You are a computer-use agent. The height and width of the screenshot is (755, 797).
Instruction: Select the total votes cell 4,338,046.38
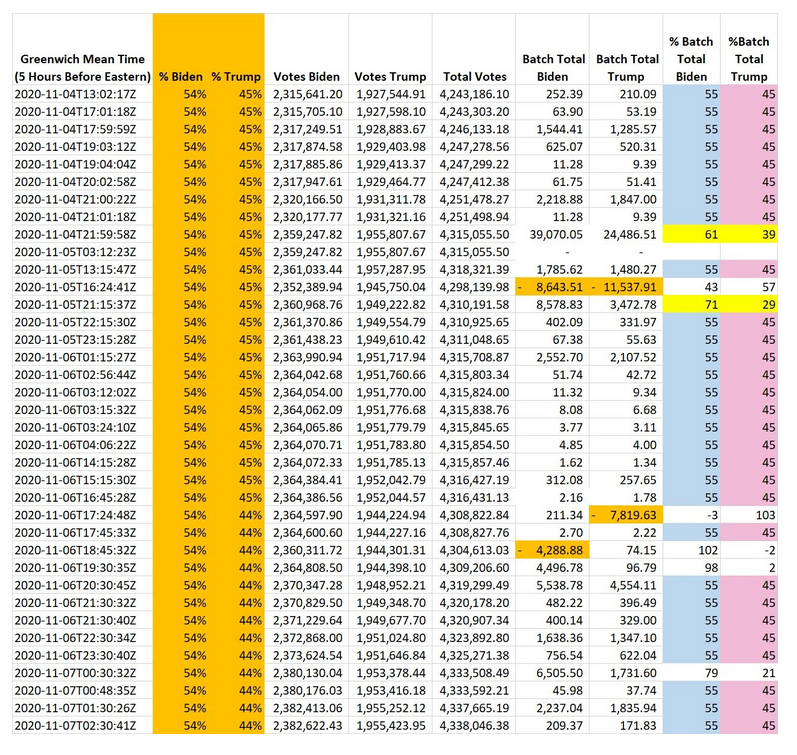(473, 726)
